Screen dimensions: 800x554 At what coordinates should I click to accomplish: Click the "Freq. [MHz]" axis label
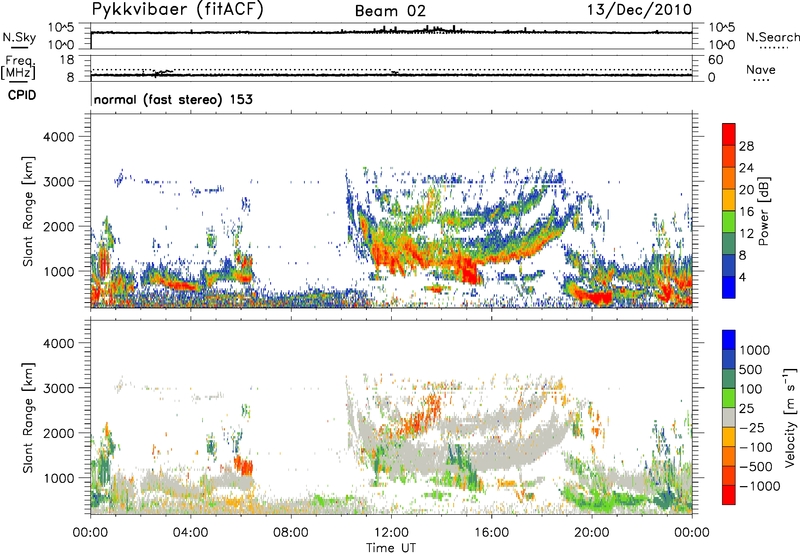(x=18, y=67)
